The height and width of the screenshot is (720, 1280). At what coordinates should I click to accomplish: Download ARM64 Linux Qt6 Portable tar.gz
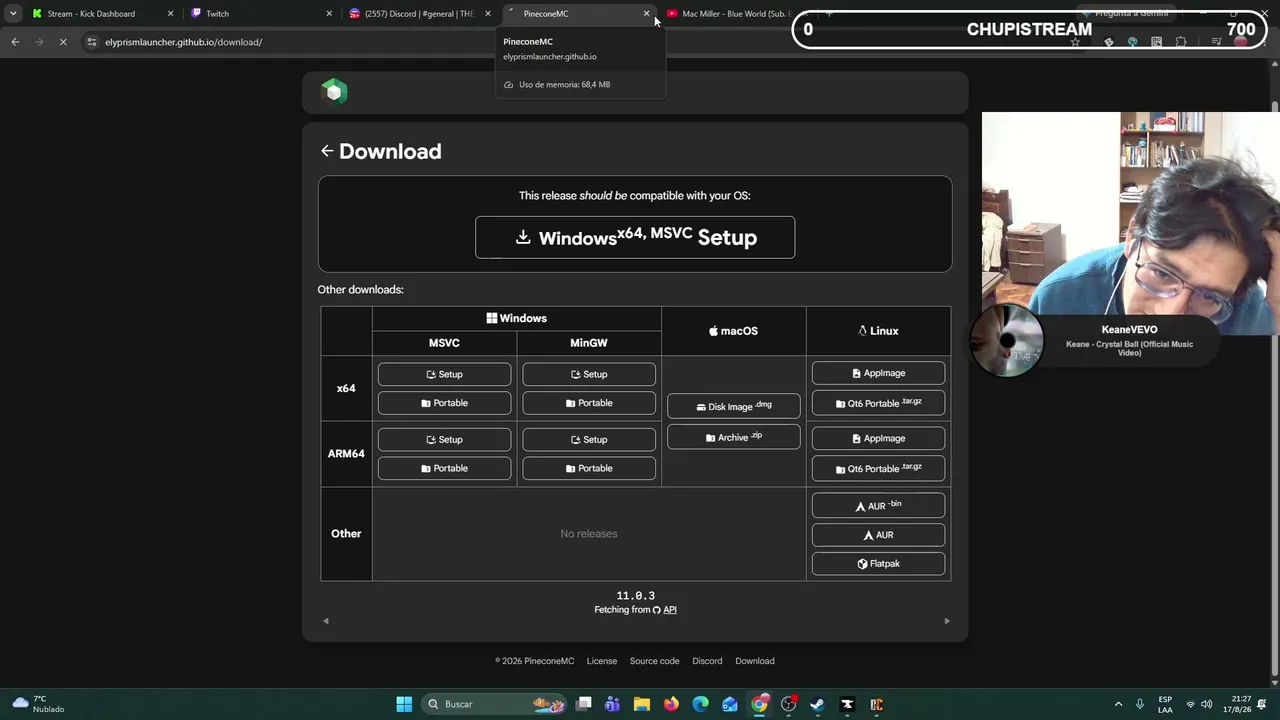click(x=878, y=468)
